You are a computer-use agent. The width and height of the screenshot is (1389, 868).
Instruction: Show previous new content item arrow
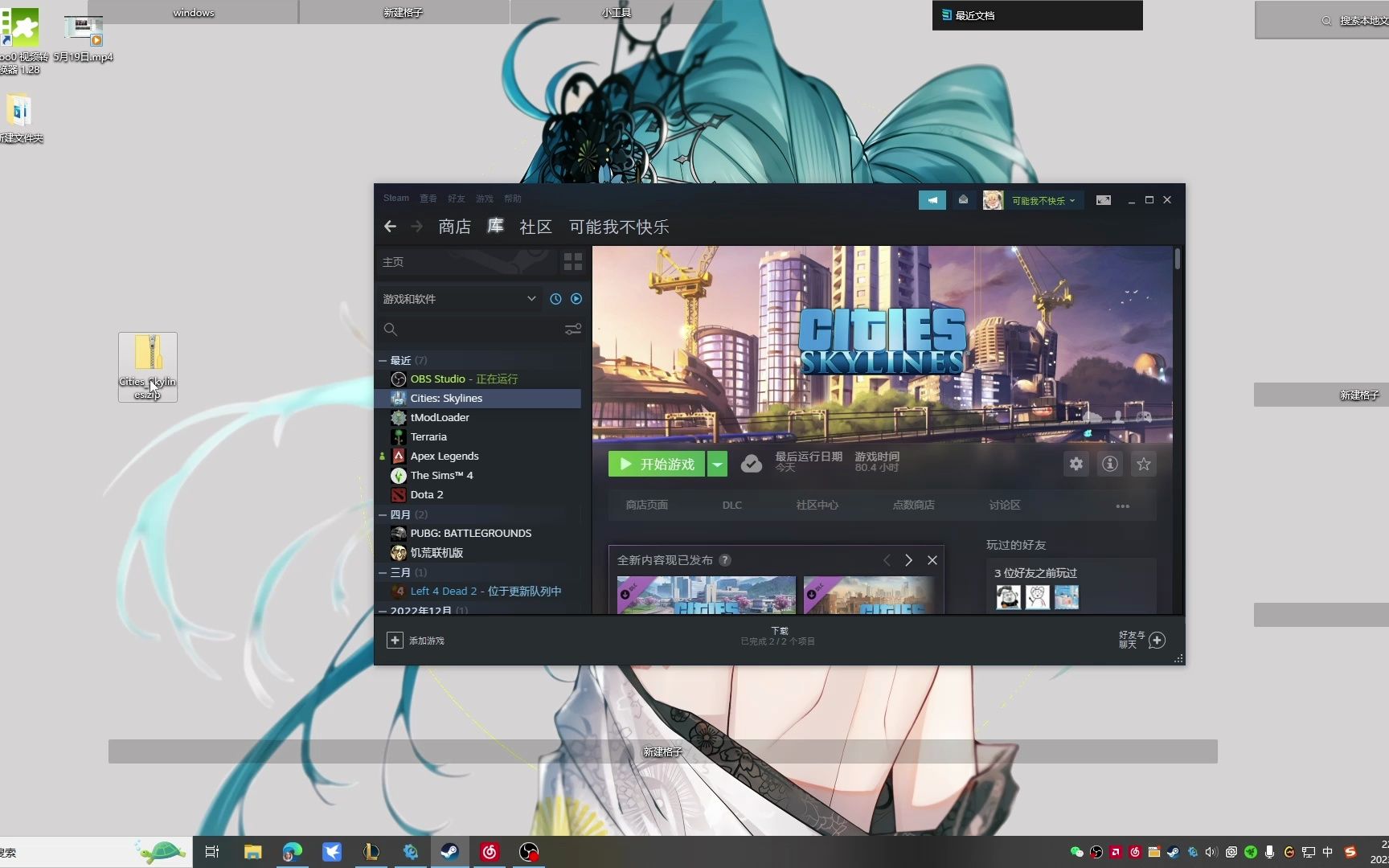[x=887, y=560]
